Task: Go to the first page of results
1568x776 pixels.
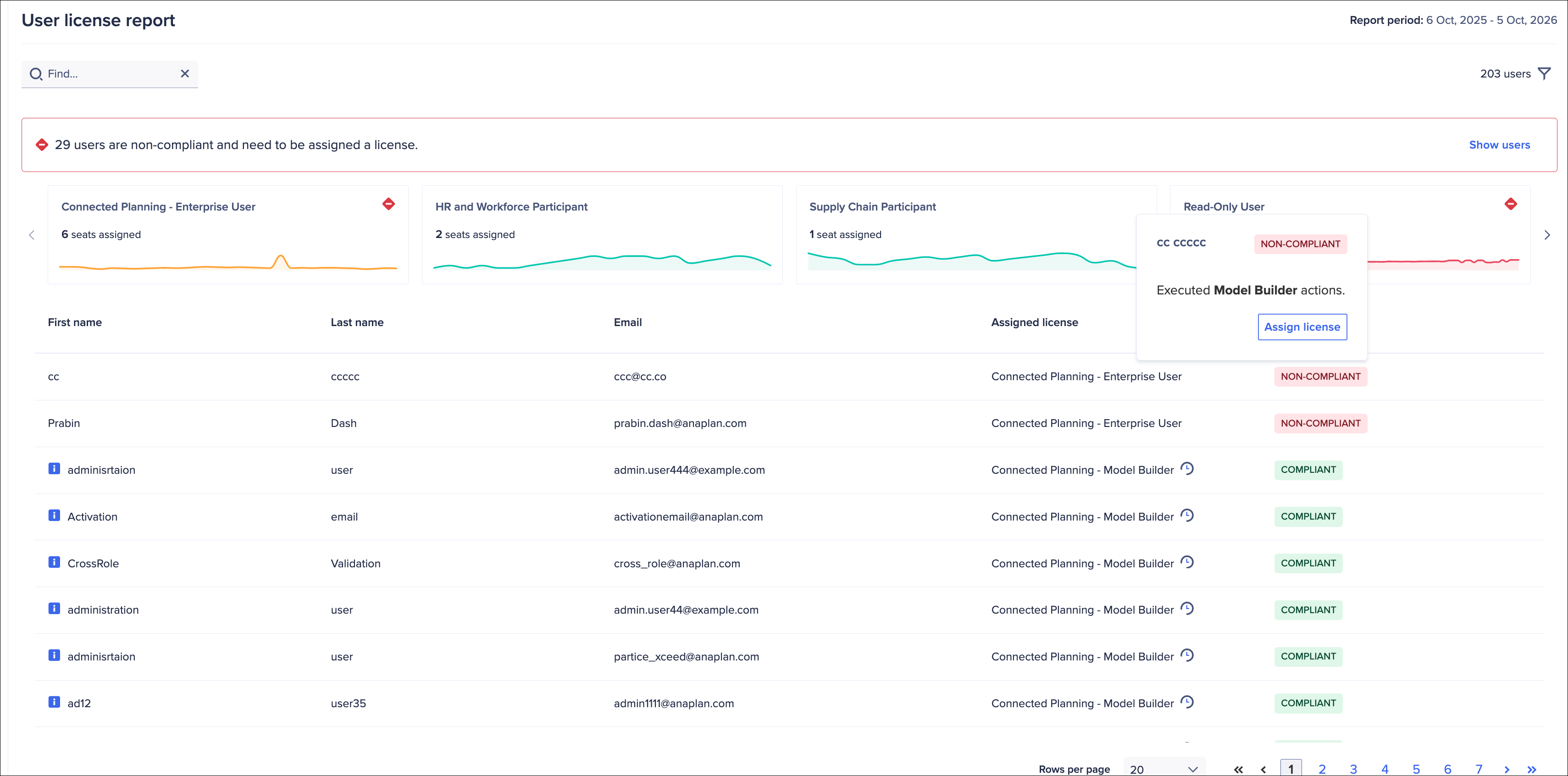Action: click(1238, 769)
